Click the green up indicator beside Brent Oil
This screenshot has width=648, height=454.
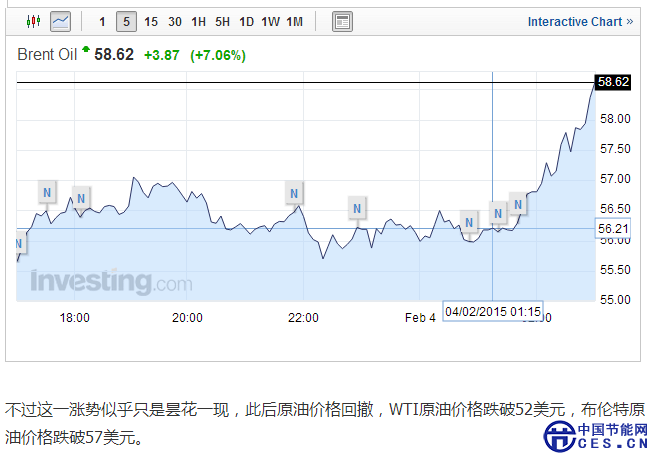coord(86,49)
